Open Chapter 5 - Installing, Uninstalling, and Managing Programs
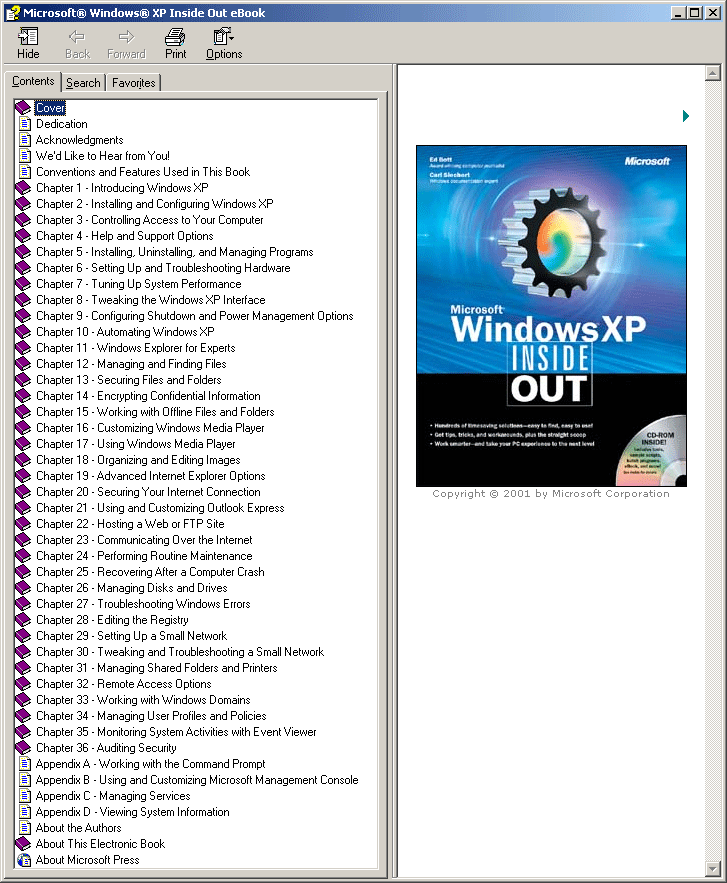This screenshot has width=727, height=883. coord(175,252)
